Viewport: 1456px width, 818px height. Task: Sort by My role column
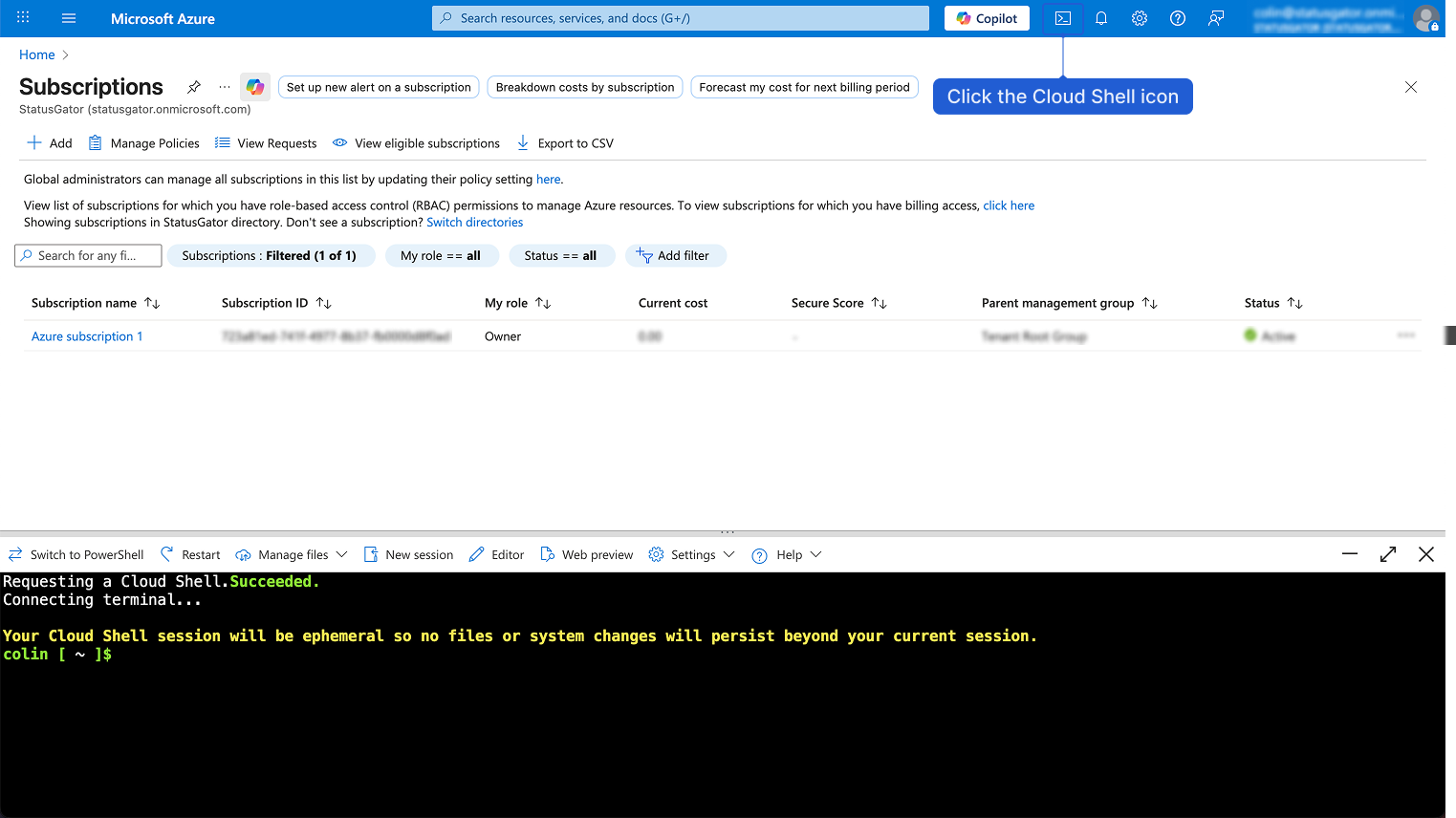517,303
